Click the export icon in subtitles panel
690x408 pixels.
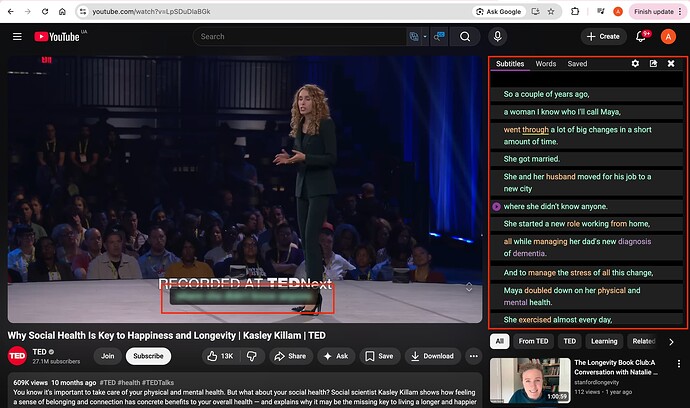click(653, 64)
